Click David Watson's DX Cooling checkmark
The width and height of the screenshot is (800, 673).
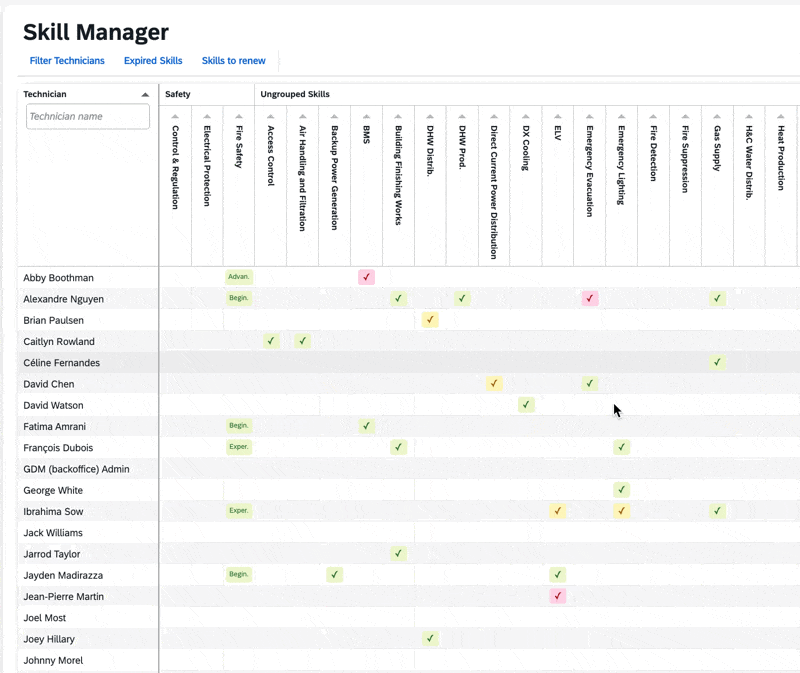pyautogui.click(x=526, y=405)
